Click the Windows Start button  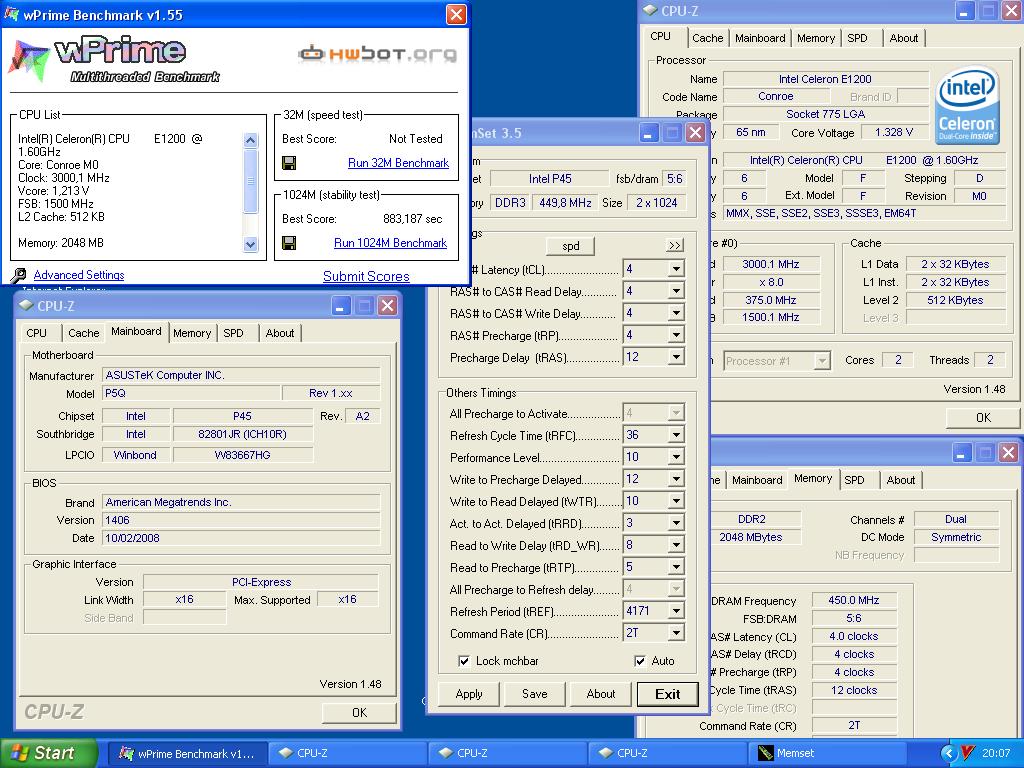[48, 753]
